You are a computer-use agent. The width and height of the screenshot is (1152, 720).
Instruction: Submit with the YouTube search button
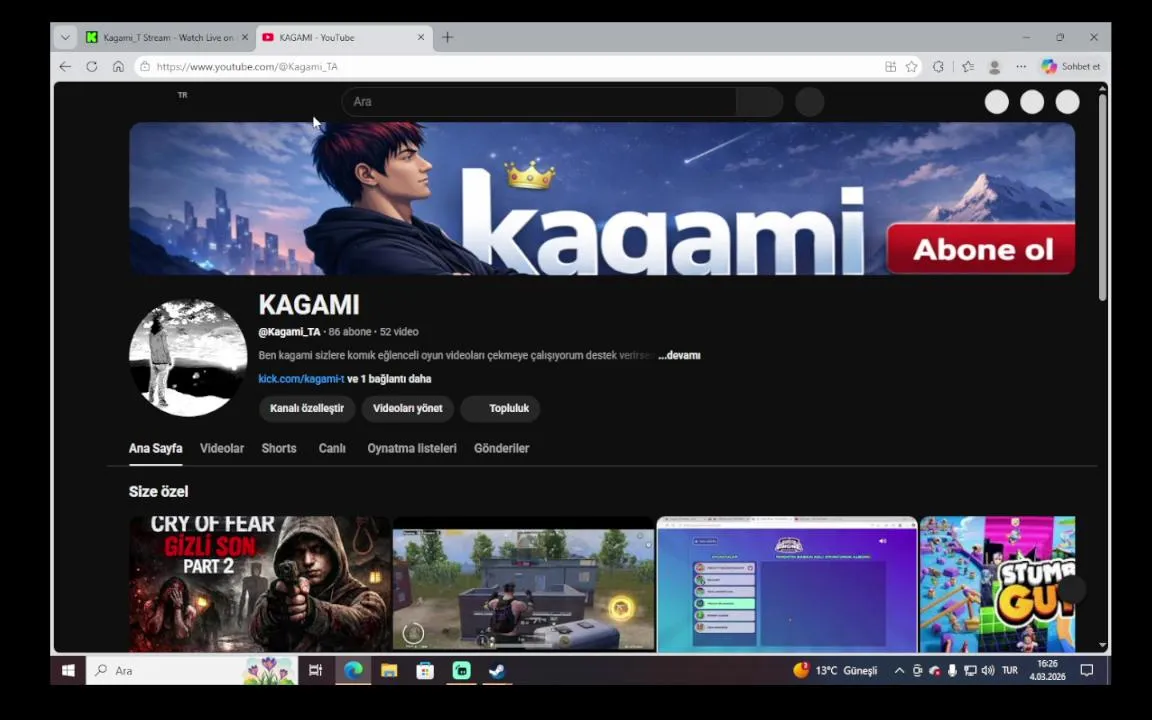pos(760,102)
